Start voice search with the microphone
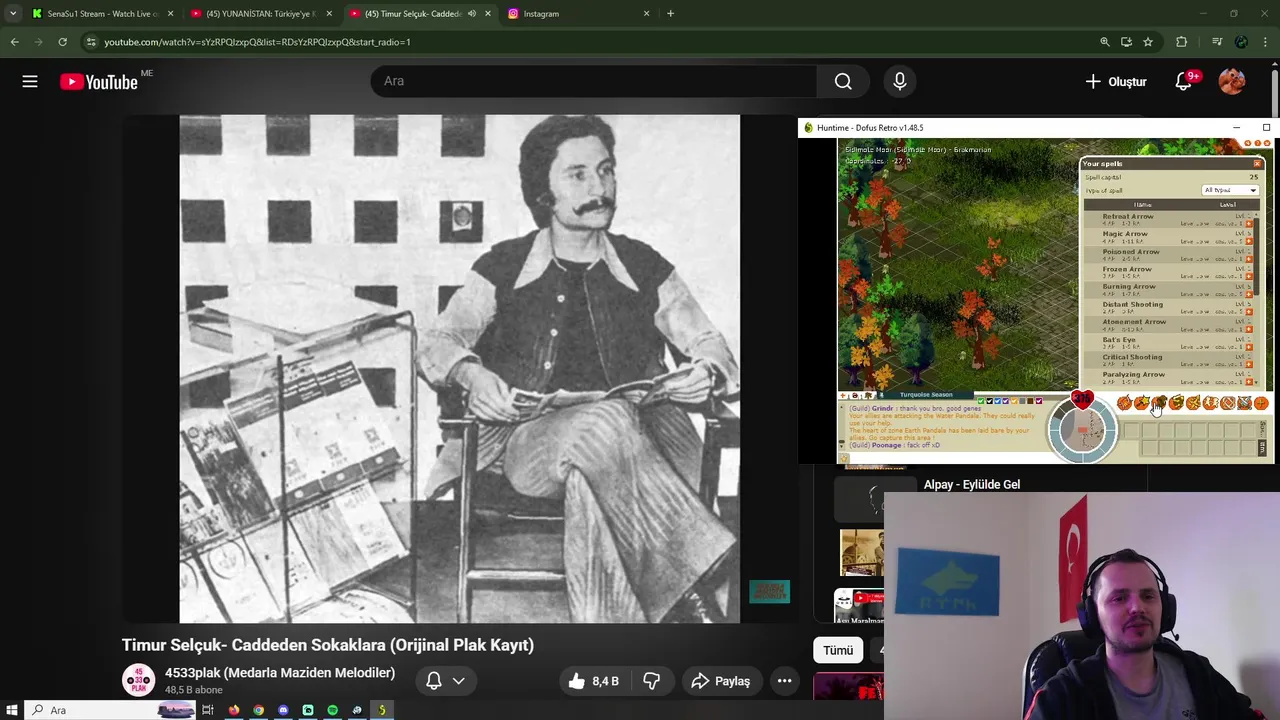The image size is (1280, 720). pyautogui.click(x=900, y=81)
